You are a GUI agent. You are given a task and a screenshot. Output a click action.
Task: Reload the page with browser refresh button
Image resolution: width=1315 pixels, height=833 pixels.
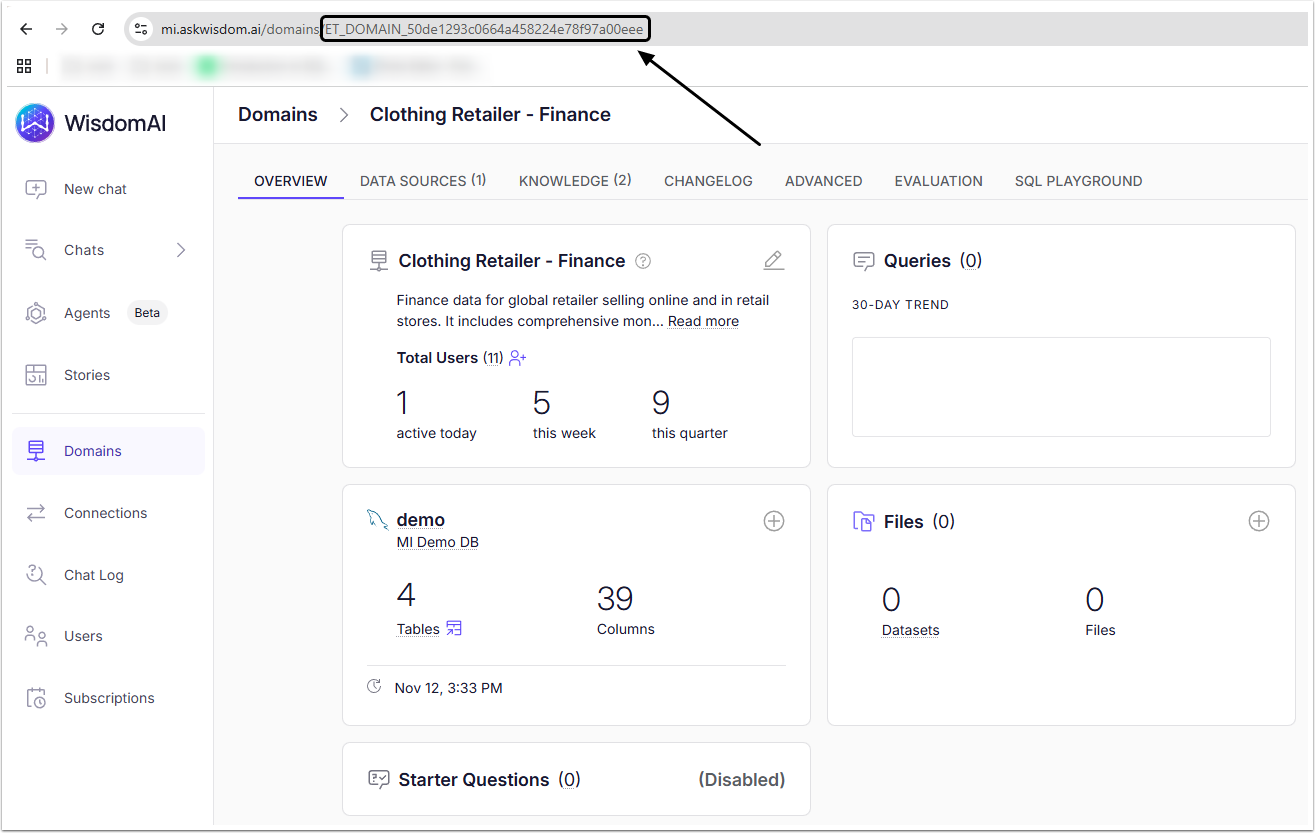[98, 29]
